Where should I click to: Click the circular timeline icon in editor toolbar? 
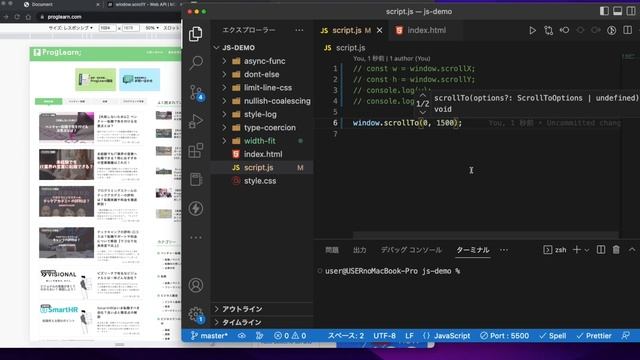pyautogui.click(x=611, y=30)
